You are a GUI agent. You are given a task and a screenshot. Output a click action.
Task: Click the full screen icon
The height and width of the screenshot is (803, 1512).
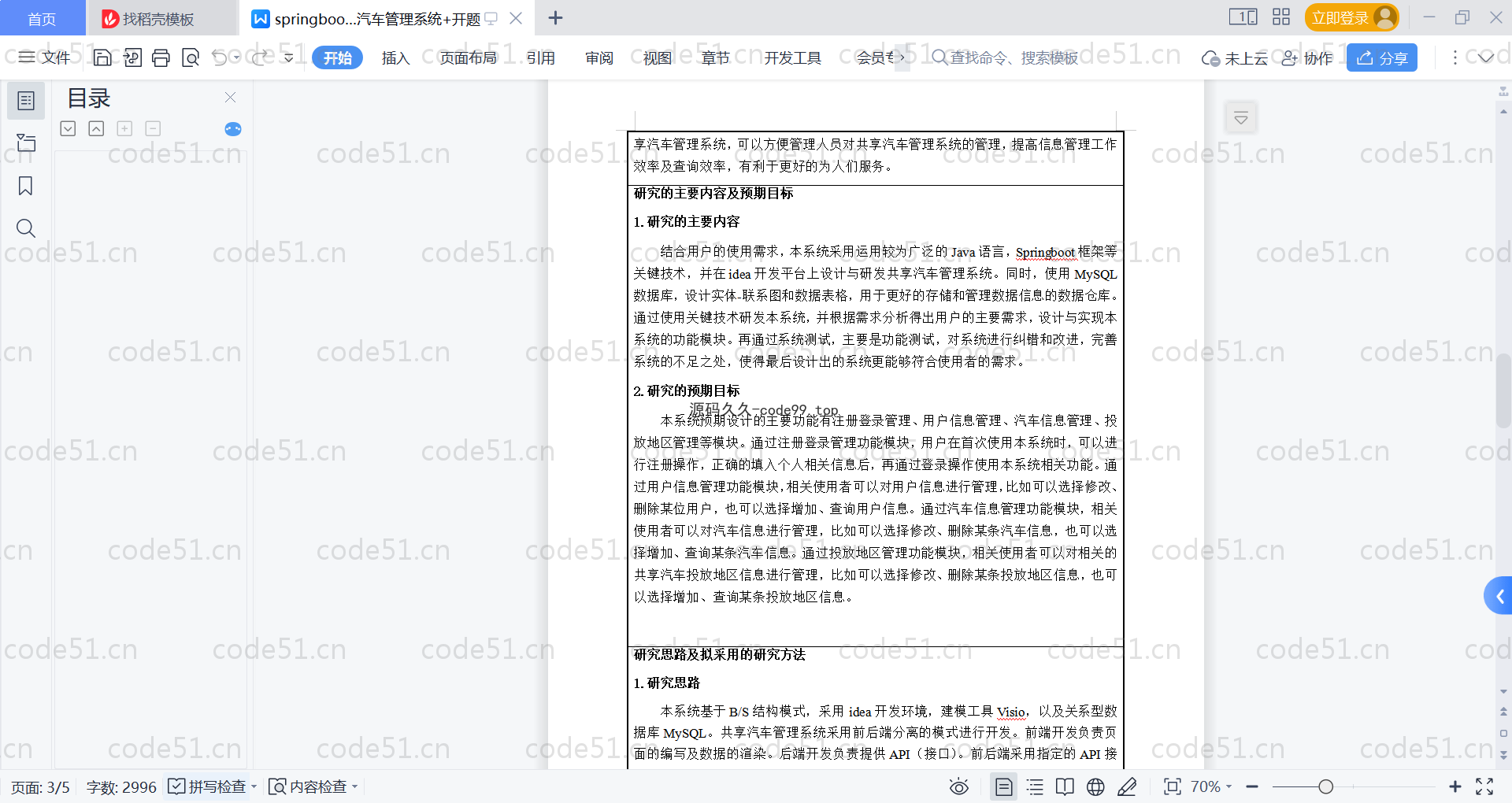(1484, 786)
